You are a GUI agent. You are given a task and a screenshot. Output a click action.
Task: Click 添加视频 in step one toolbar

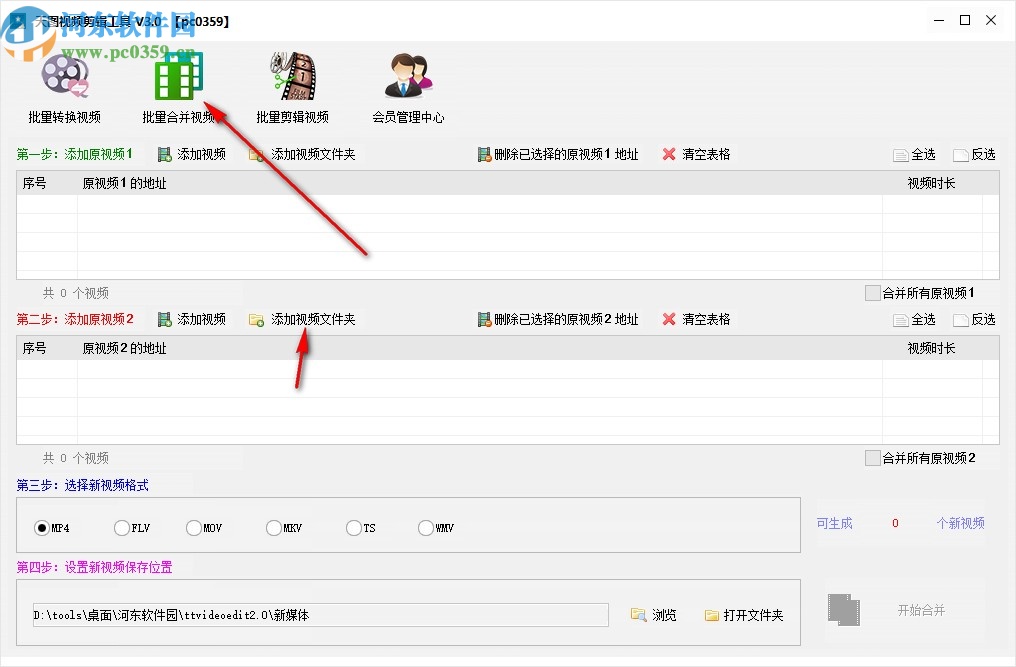point(192,154)
